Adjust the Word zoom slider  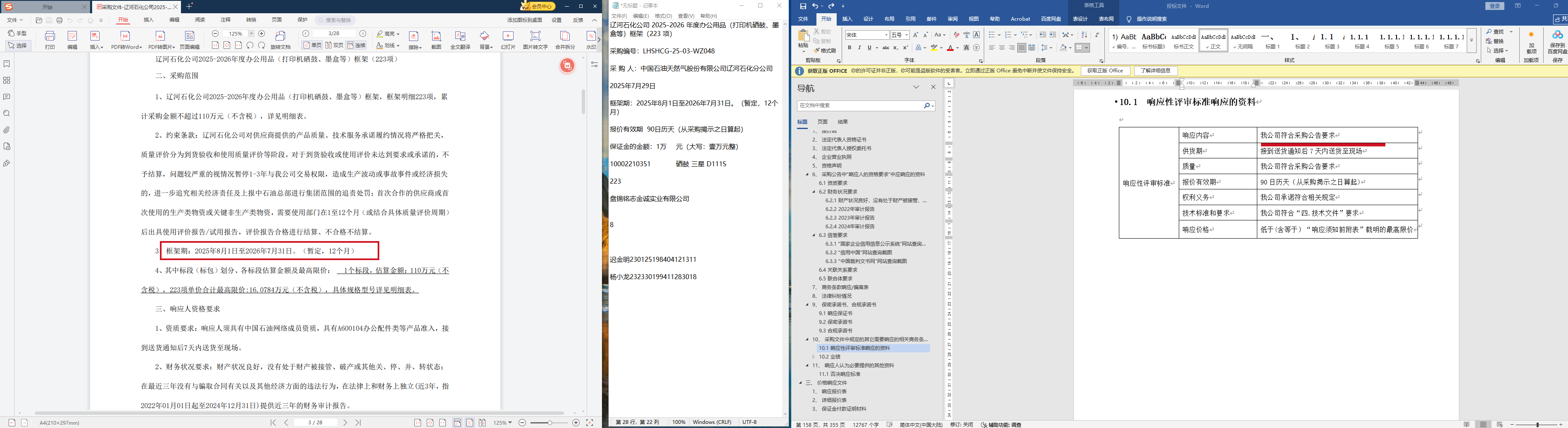[x=1537, y=424]
